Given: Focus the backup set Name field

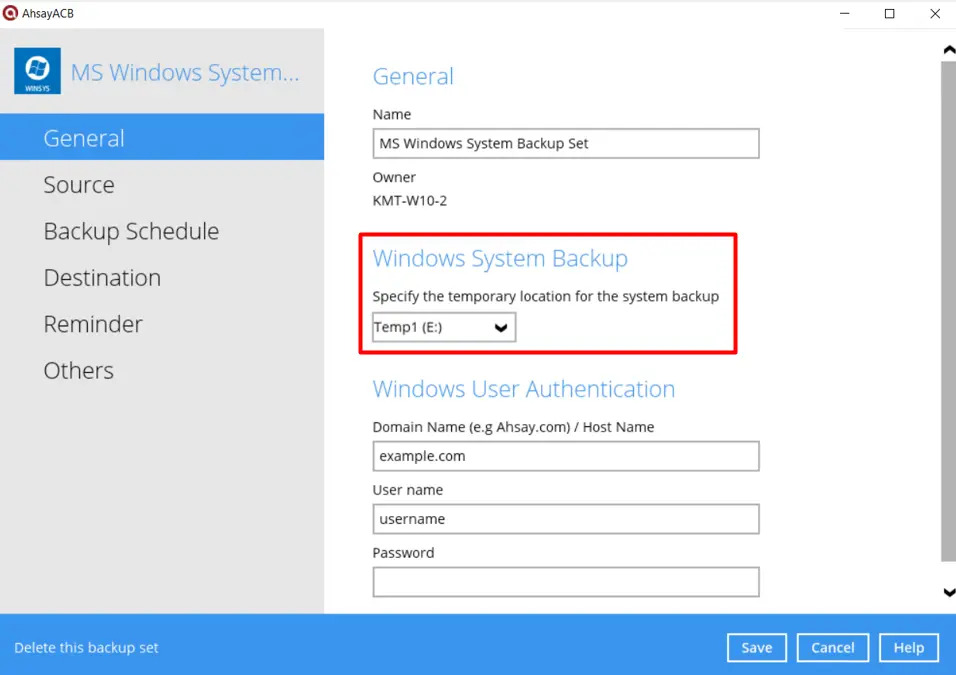Looking at the screenshot, I should pos(565,143).
